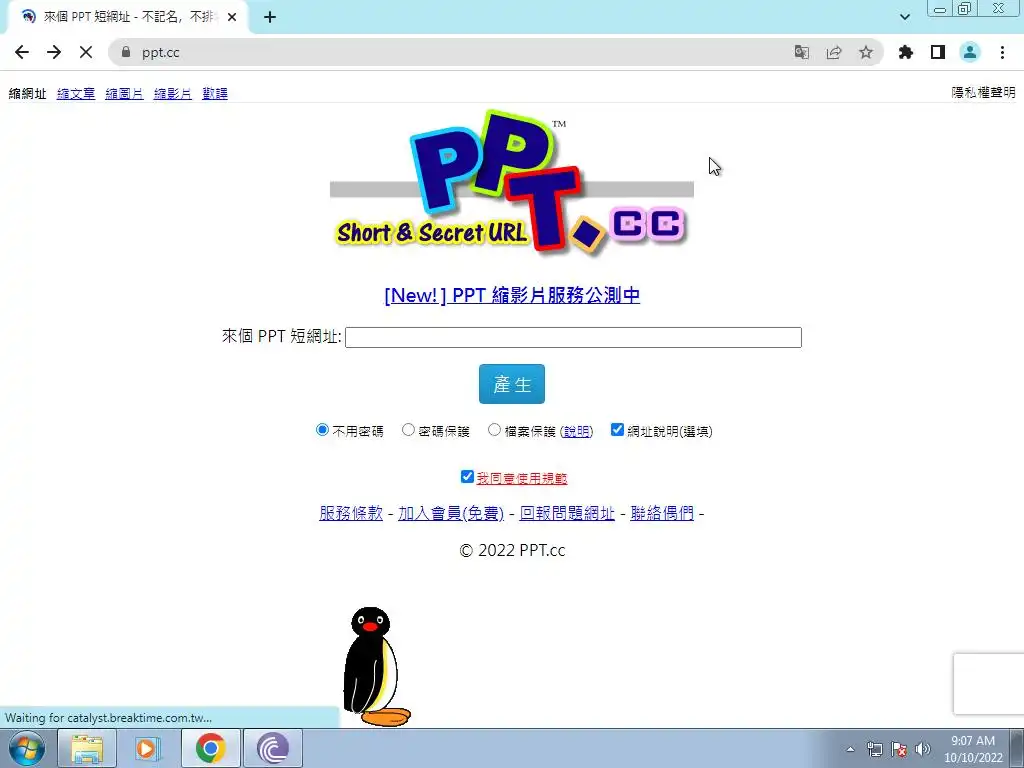Click the PPT.cc Short & Secret URL logo
1024x768 pixels.
pos(511,182)
